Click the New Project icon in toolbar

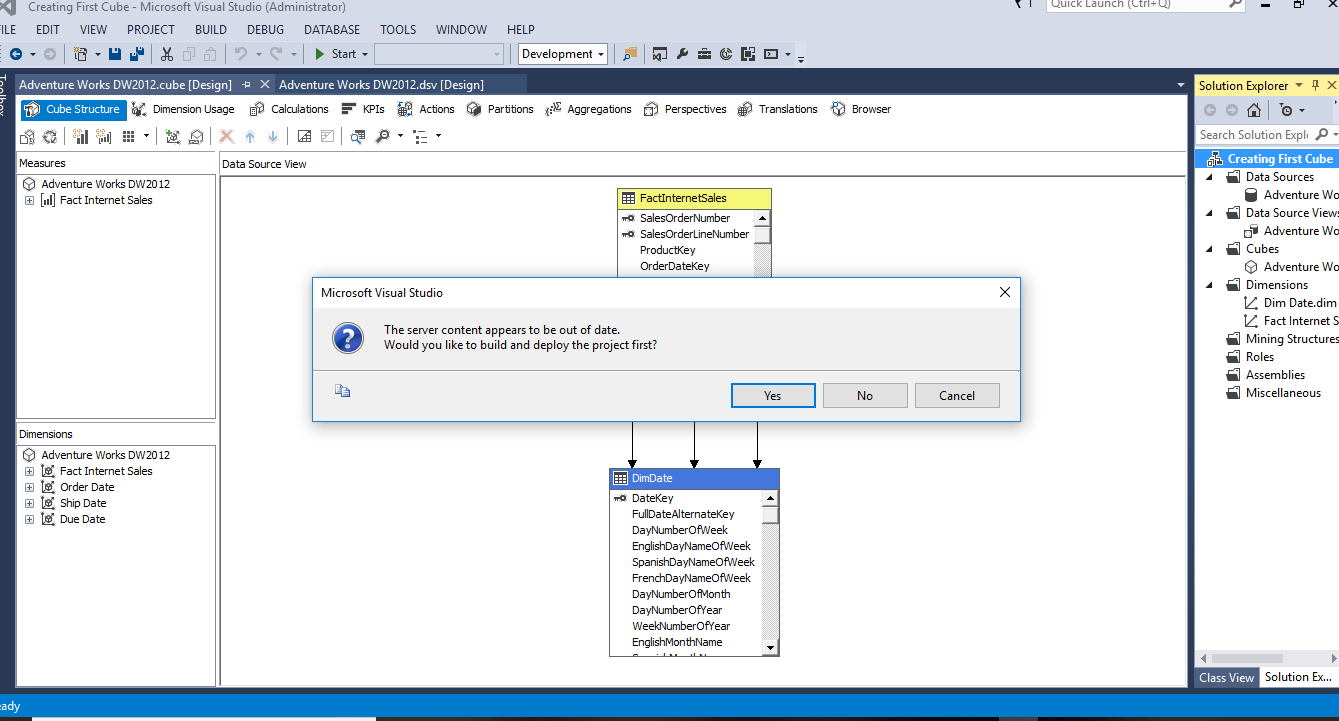[x=81, y=54]
